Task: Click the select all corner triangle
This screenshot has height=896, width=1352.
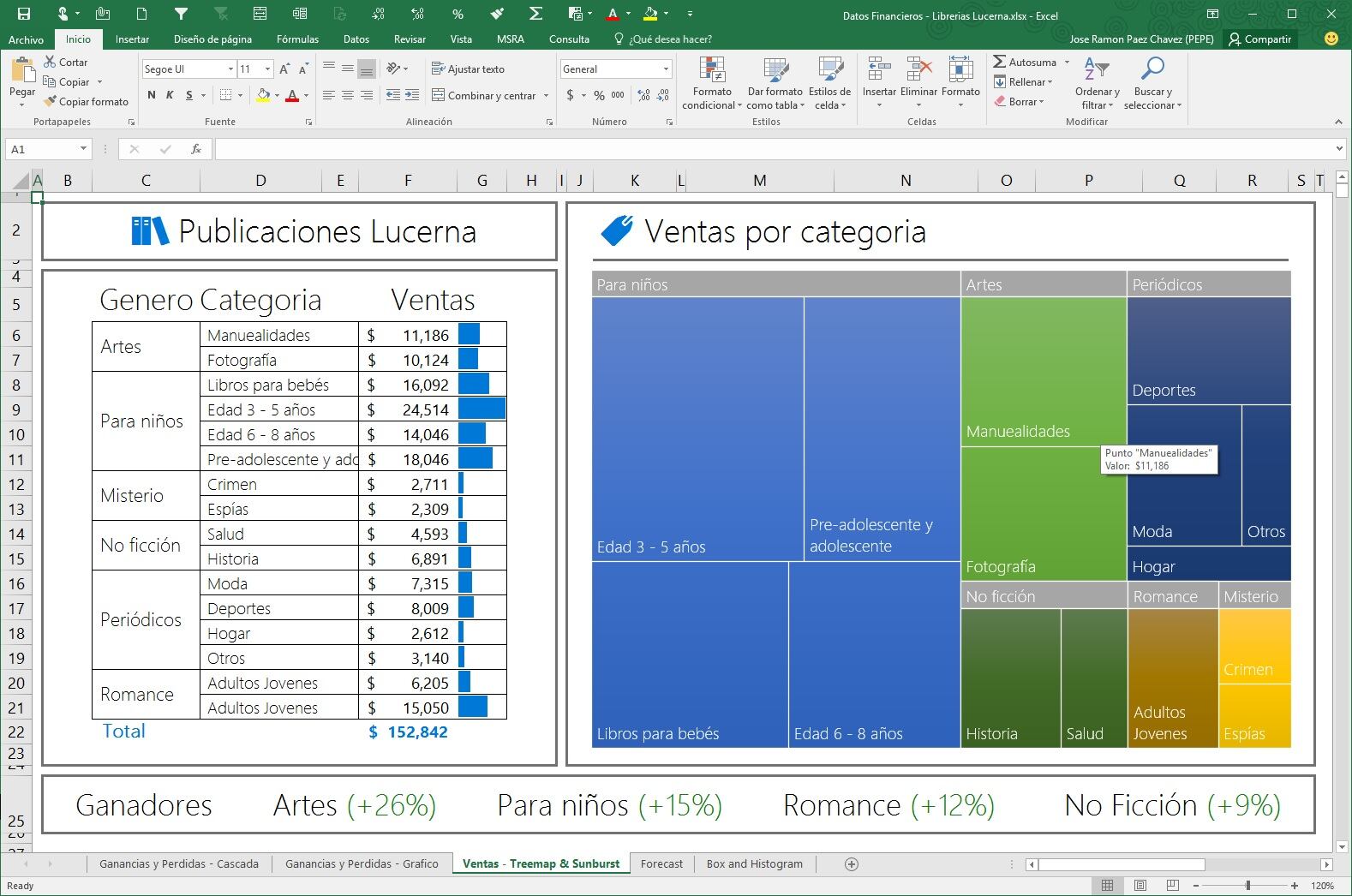Action: [x=21, y=181]
